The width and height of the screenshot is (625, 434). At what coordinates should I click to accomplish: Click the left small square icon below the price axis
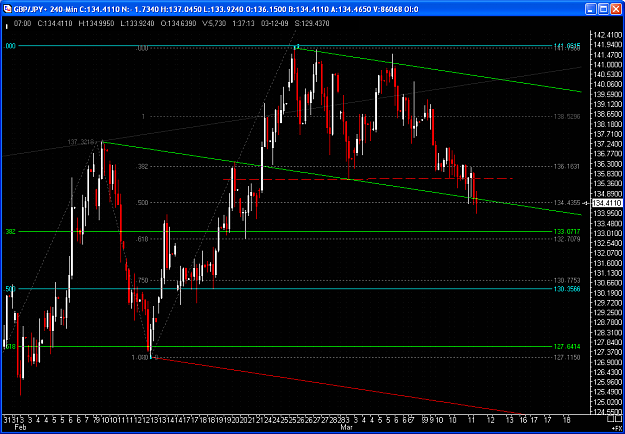tap(609, 420)
